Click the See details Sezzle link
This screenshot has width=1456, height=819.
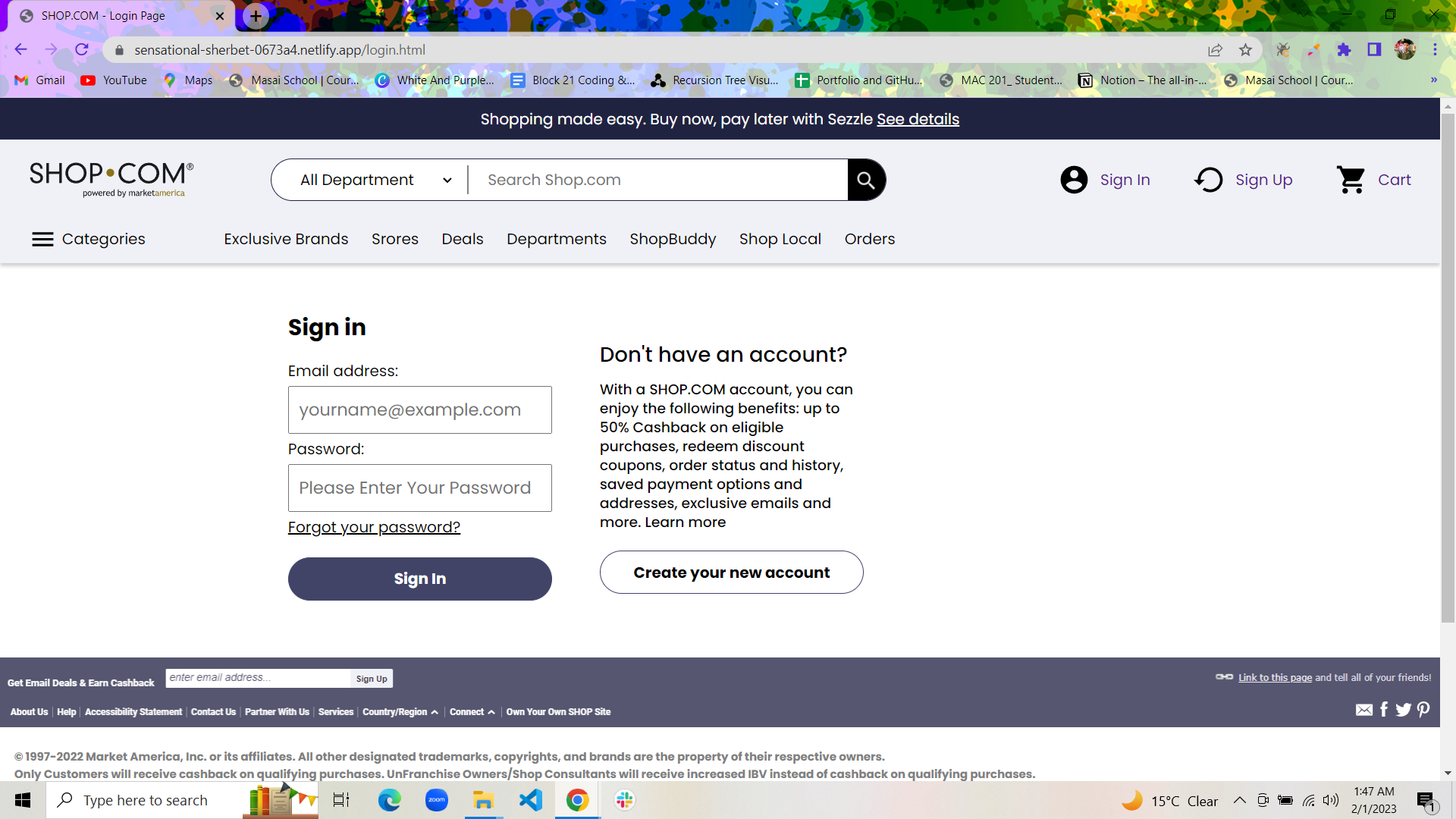tap(918, 119)
